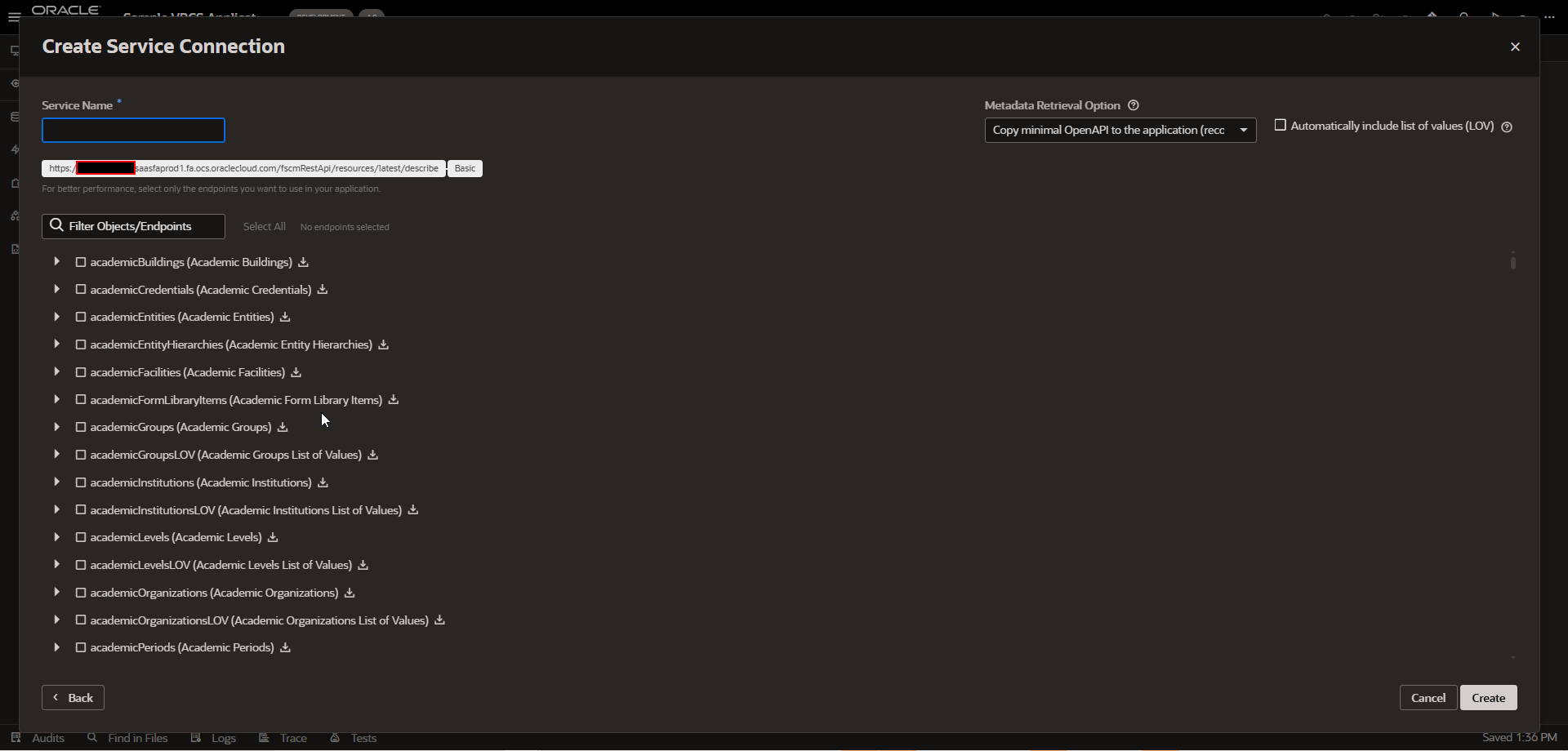Click download icon beside academicPeriods
This screenshot has height=751, width=1568.
(285, 647)
